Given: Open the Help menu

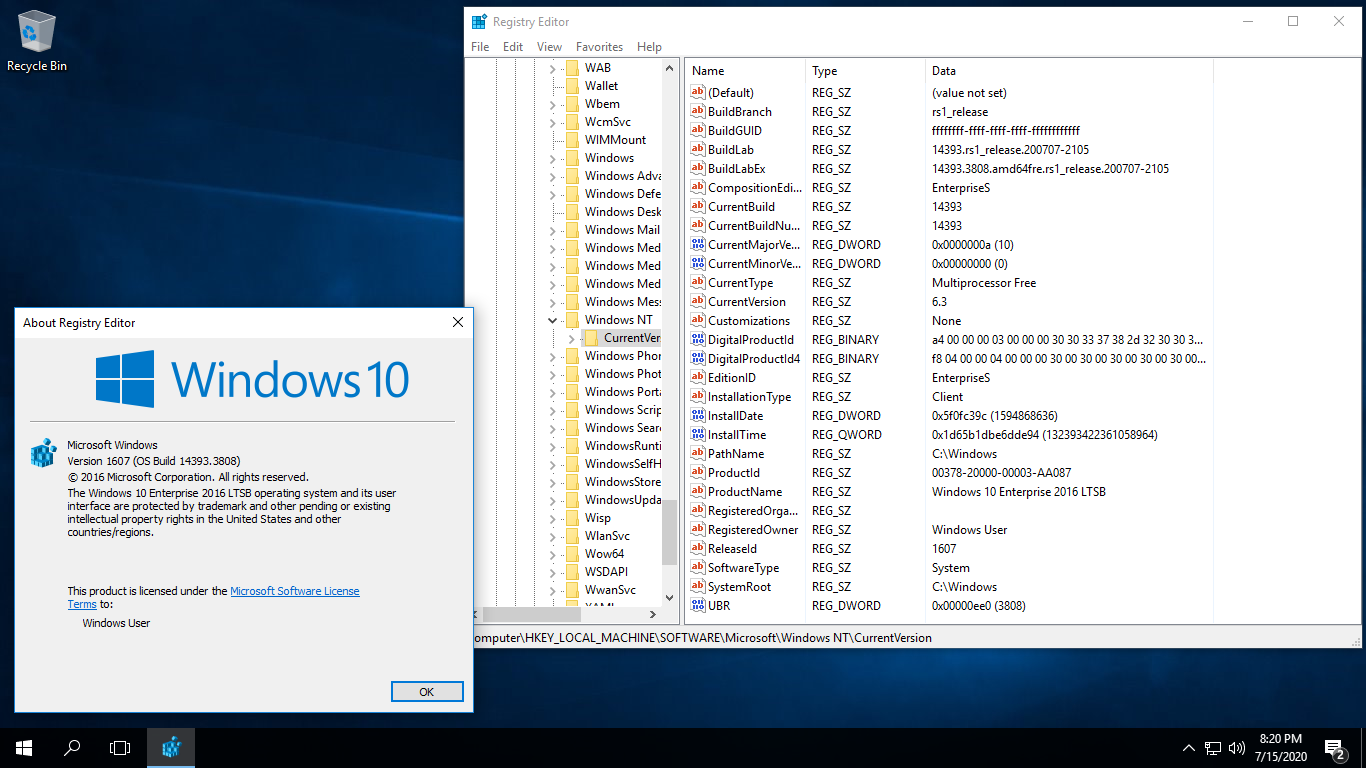Looking at the screenshot, I should (x=649, y=47).
